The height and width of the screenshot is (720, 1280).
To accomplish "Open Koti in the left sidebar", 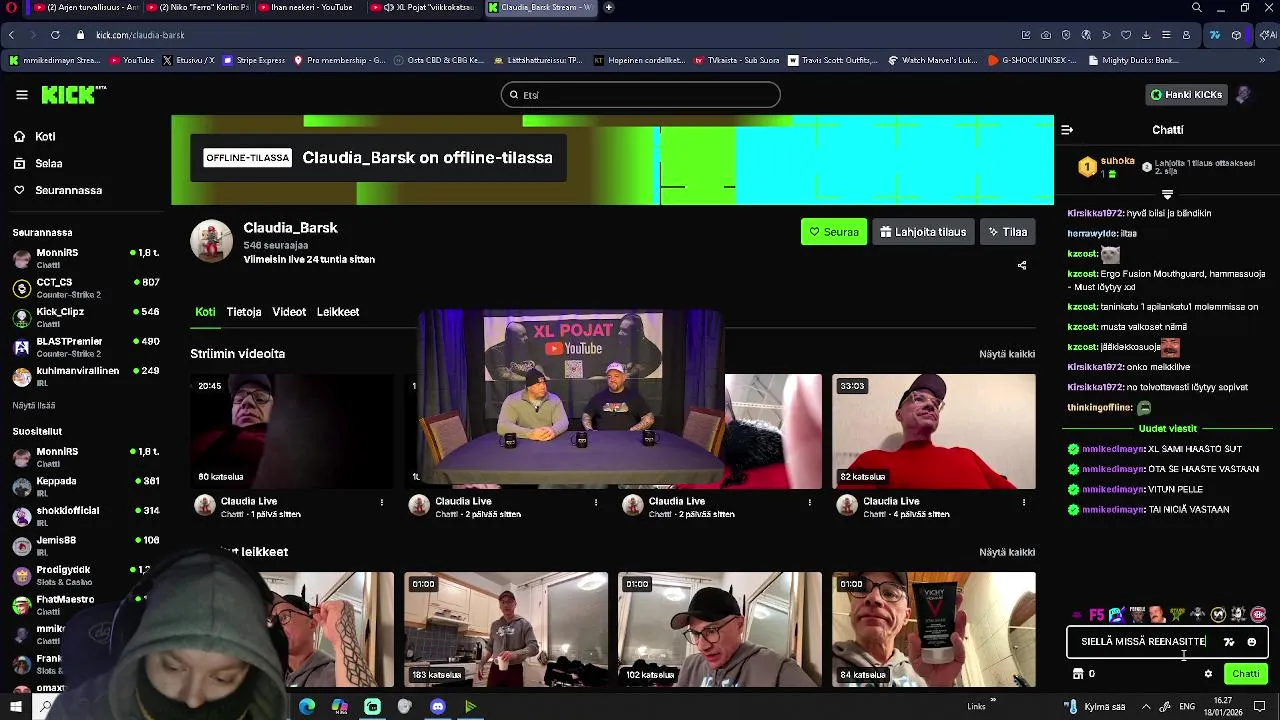I will coord(45,136).
